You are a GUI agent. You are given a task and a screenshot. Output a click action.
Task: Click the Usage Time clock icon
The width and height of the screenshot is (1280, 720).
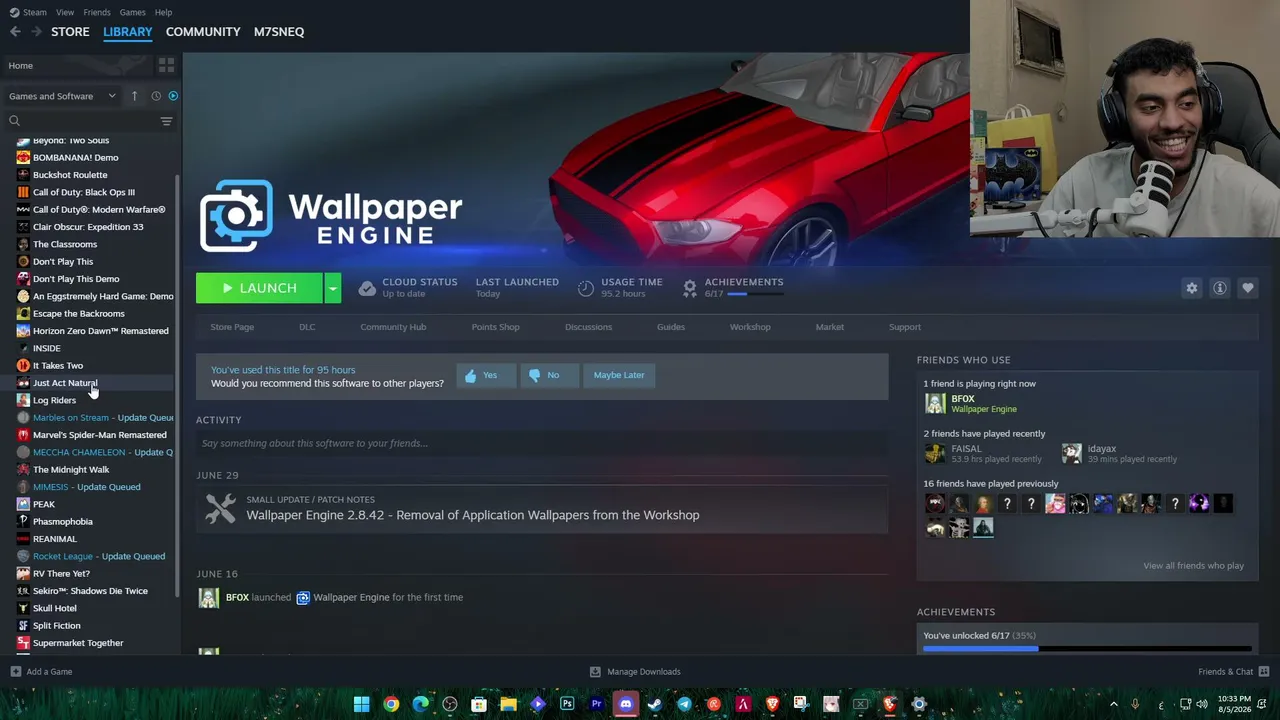pyautogui.click(x=586, y=288)
